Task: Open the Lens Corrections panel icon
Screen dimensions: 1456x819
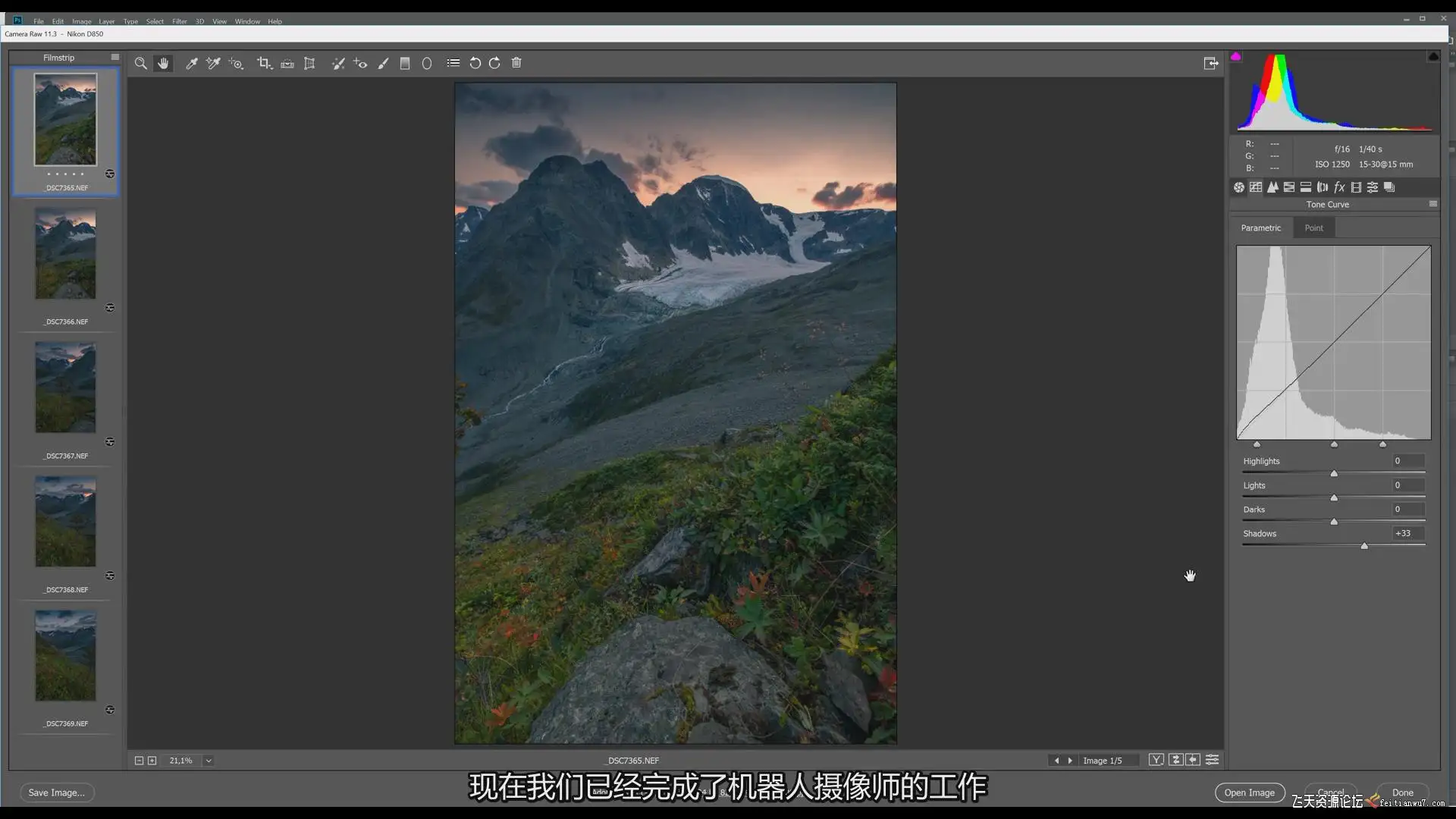Action: tap(1323, 187)
